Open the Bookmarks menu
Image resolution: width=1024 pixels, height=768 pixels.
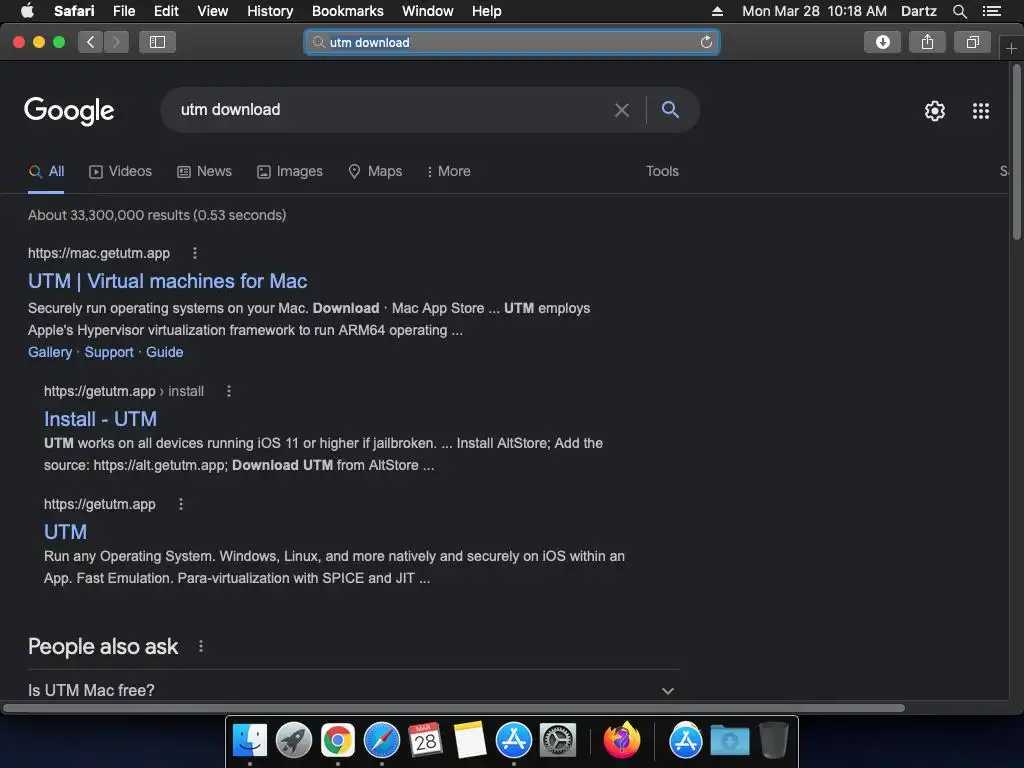[347, 11]
